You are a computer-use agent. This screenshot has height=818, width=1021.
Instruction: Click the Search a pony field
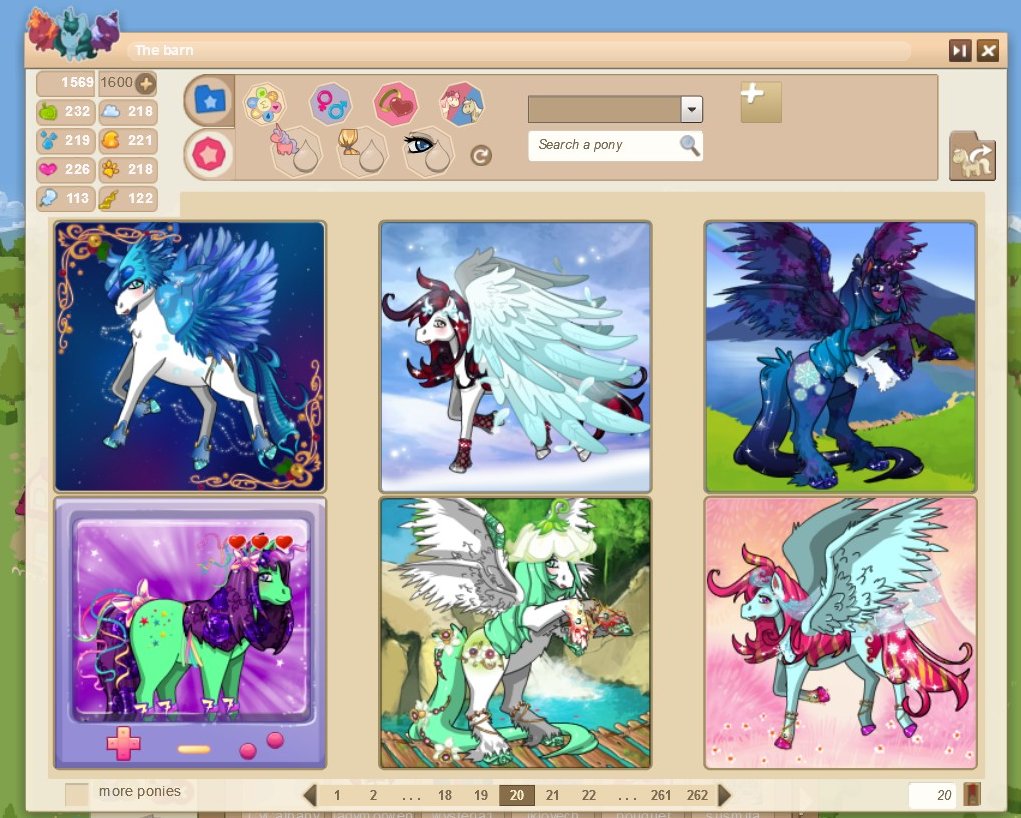pyautogui.click(x=604, y=145)
